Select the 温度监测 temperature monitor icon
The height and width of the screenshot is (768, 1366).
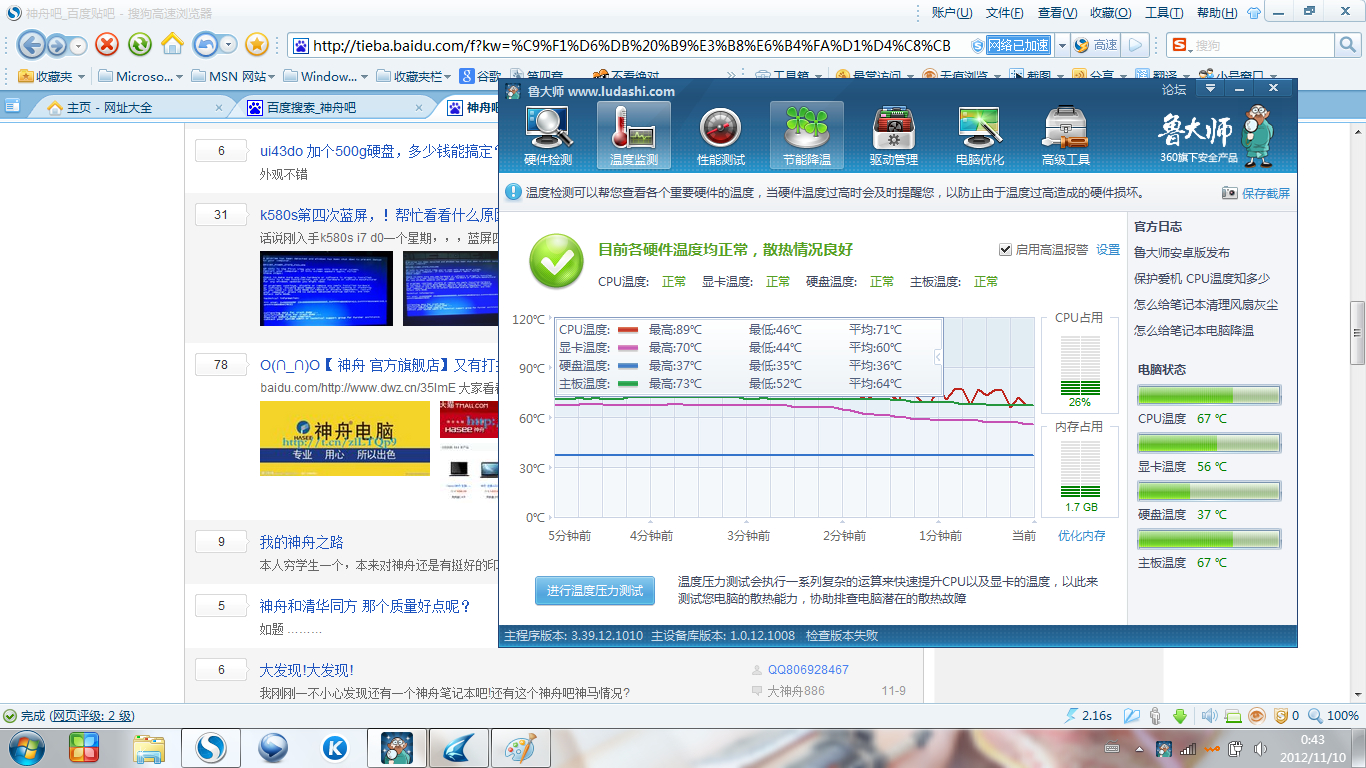634,135
